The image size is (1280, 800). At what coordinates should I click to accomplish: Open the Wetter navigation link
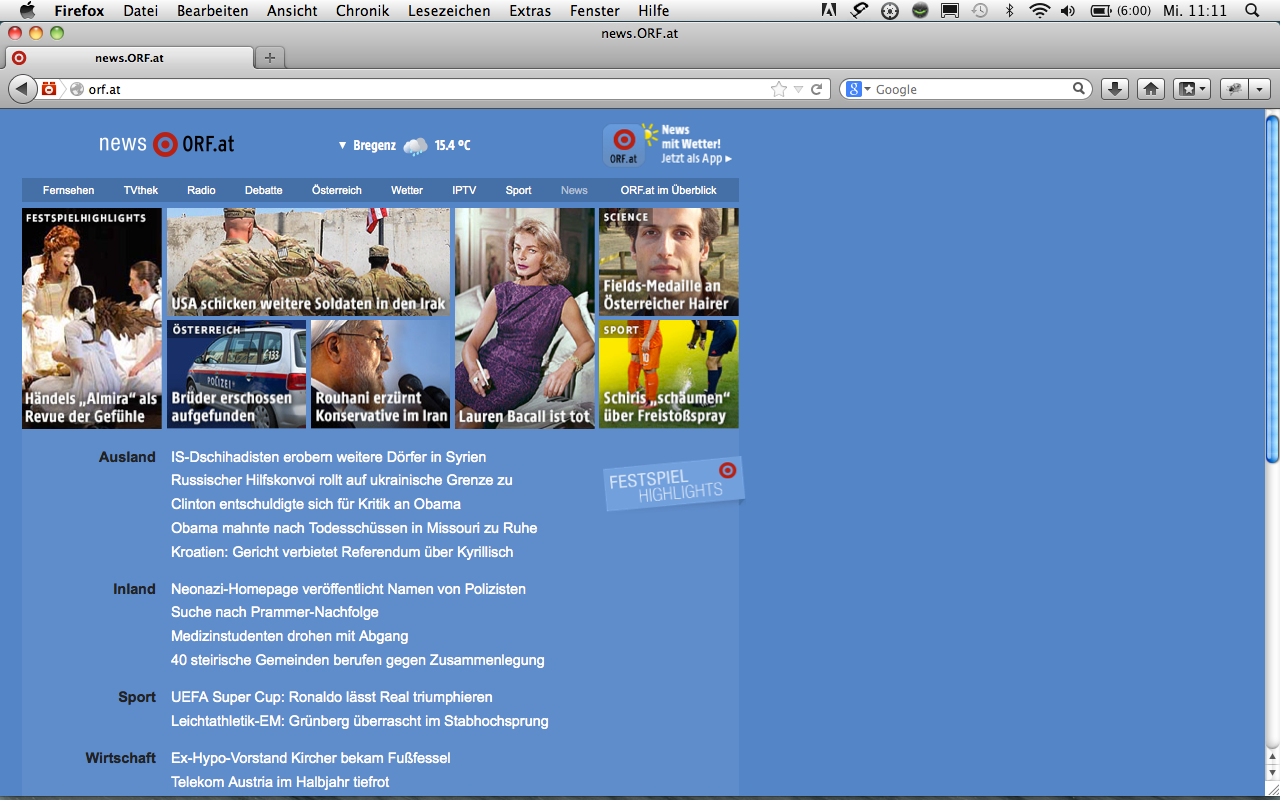[x=407, y=190]
